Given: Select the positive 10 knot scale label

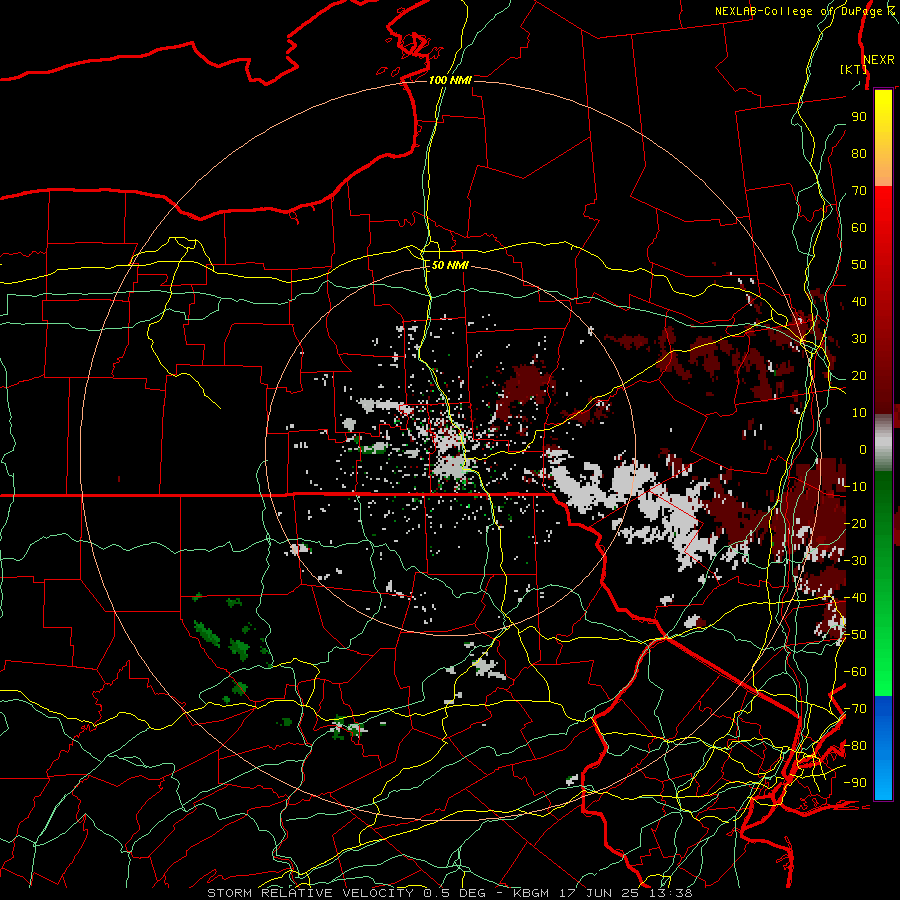Looking at the screenshot, I should pos(859,413).
